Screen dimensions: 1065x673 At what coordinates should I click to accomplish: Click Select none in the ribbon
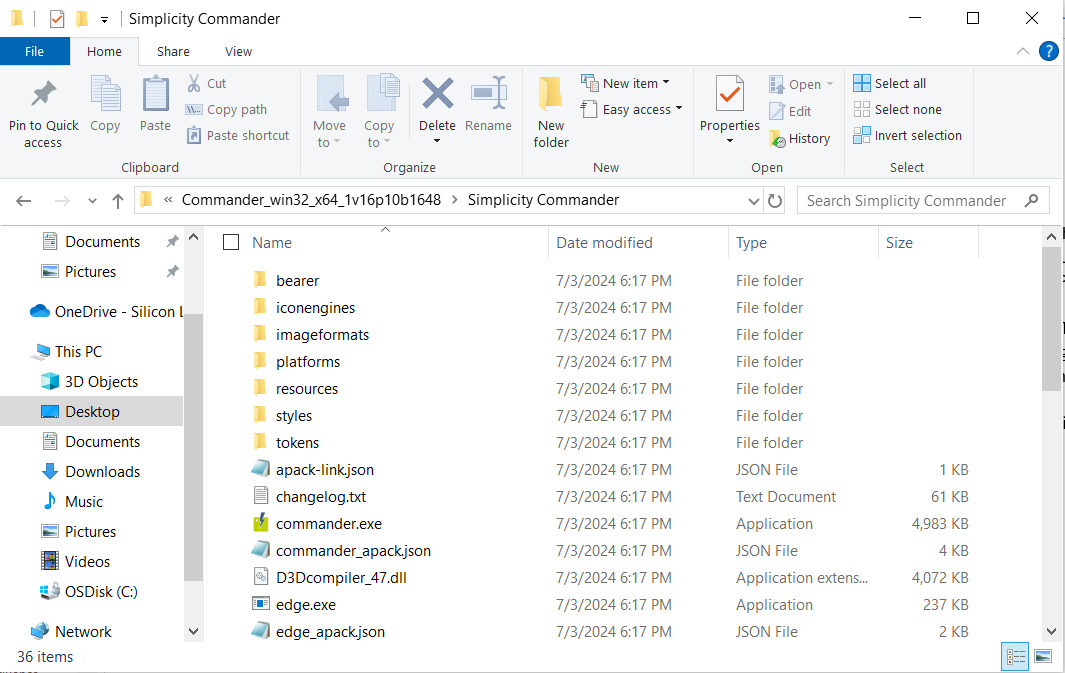click(x=897, y=109)
